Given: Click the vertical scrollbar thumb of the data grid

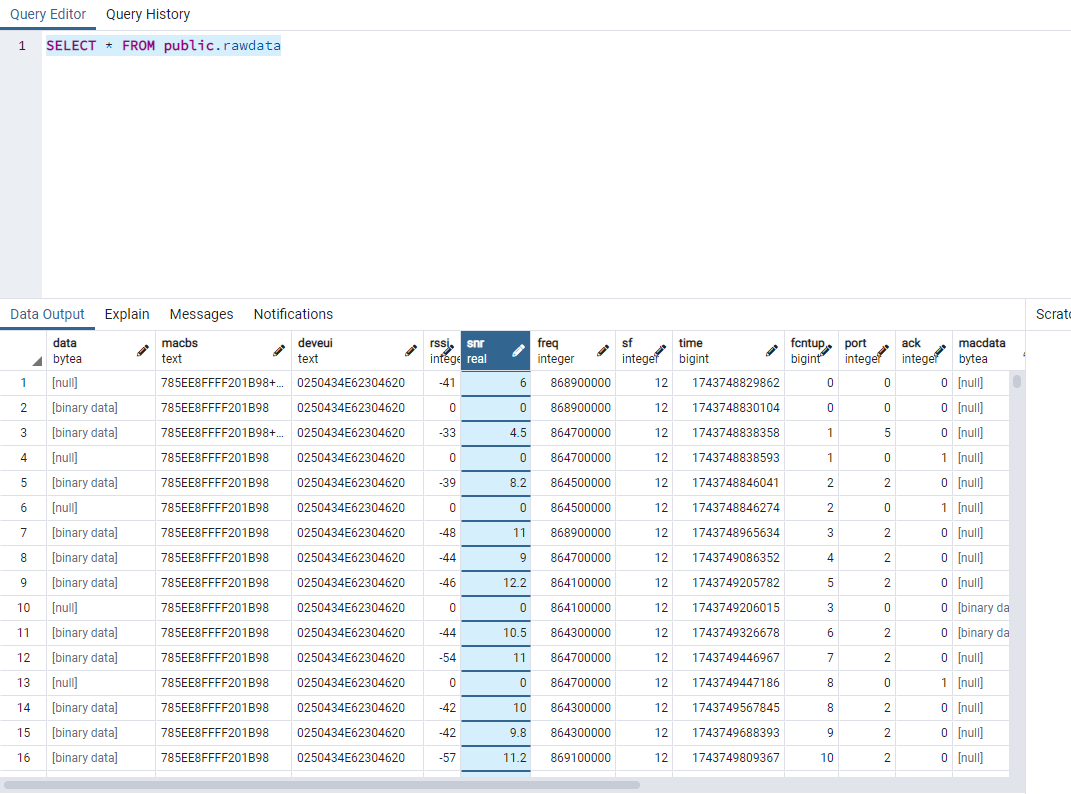Looking at the screenshot, I should [1017, 381].
